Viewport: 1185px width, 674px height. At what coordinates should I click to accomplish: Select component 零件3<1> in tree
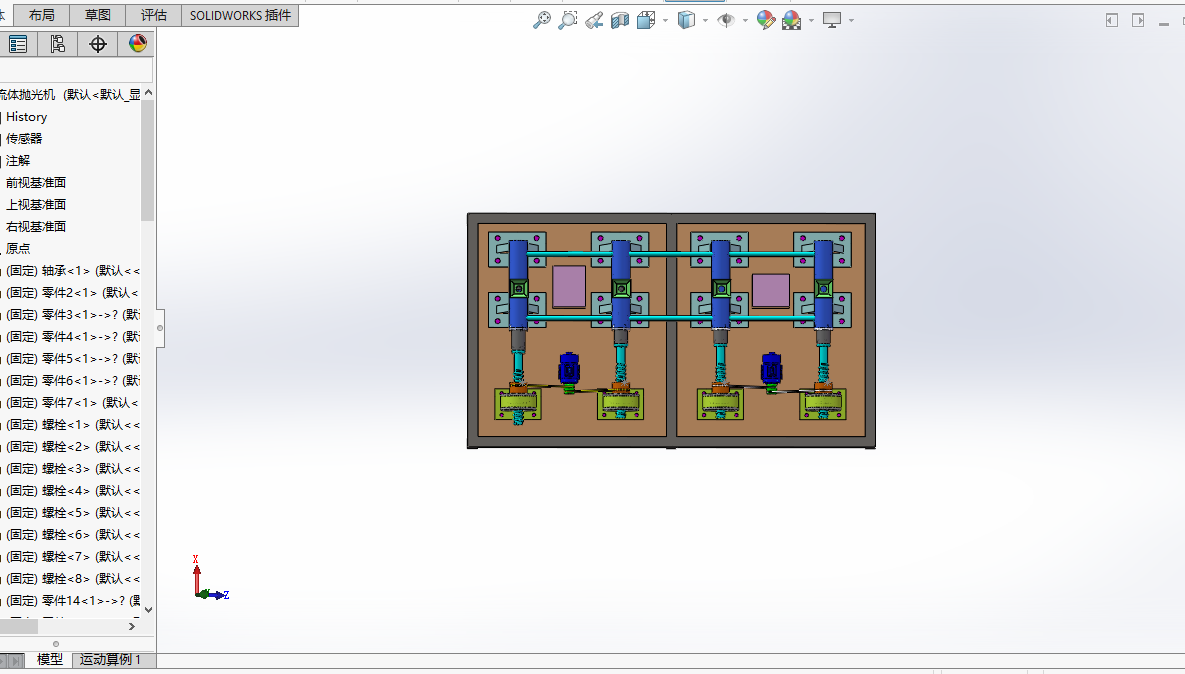pos(73,314)
